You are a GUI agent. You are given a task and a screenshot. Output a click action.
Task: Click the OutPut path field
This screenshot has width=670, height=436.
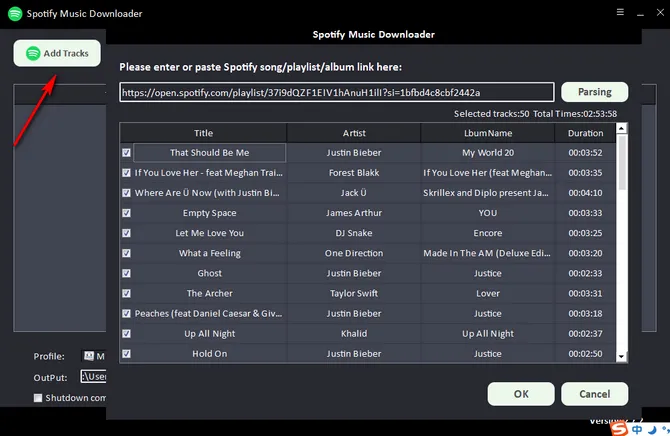point(94,377)
